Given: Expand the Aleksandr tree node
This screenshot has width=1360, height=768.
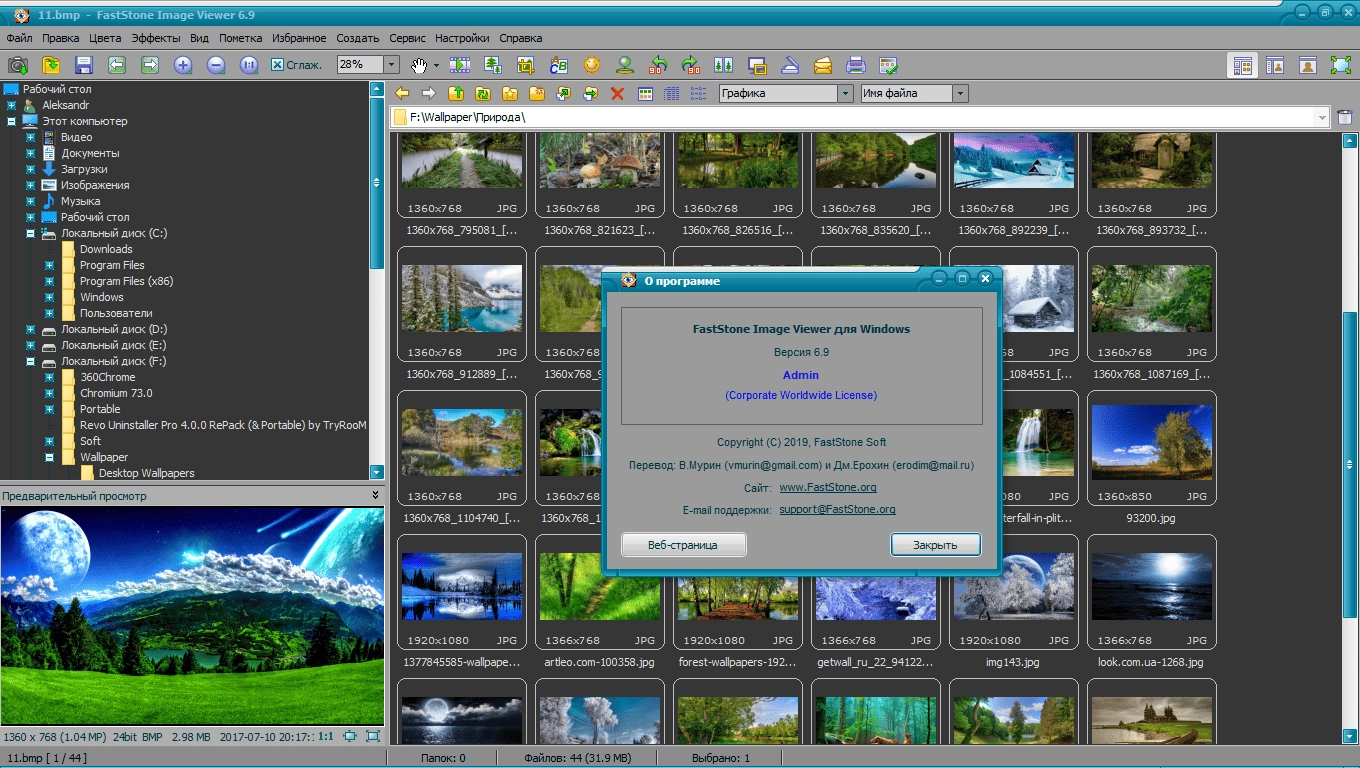Looking at the screenshot, I should (x=11, y=105).
